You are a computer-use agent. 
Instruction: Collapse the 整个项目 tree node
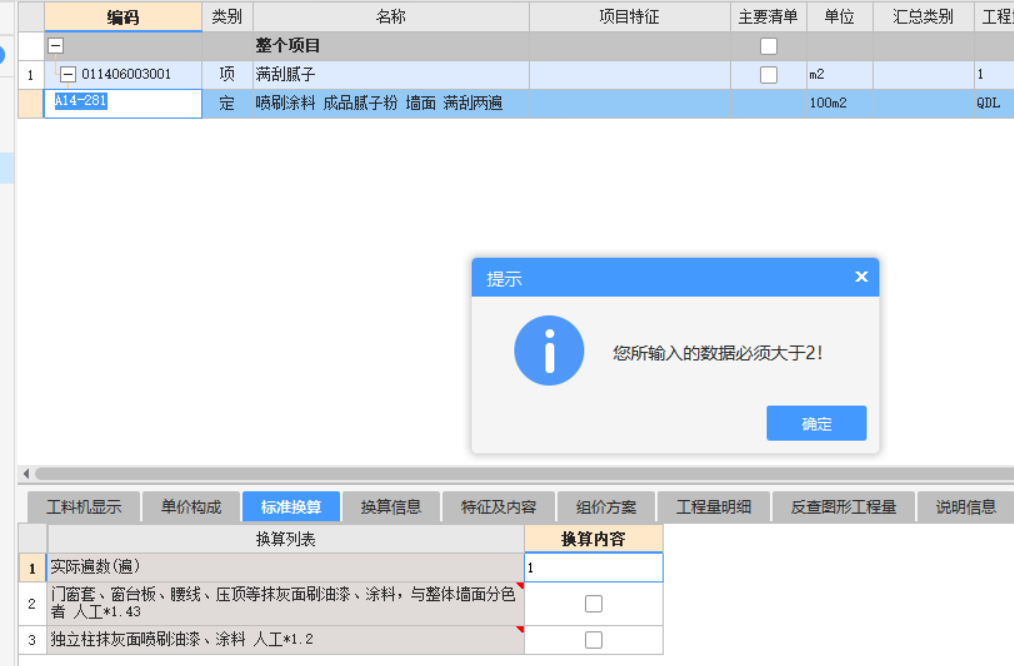pos(56,46)
